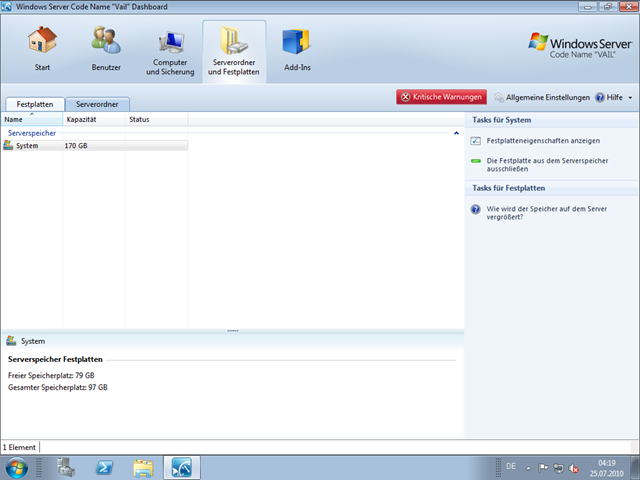
Task: Open Action Center flag icon
Action: (543, 468)
